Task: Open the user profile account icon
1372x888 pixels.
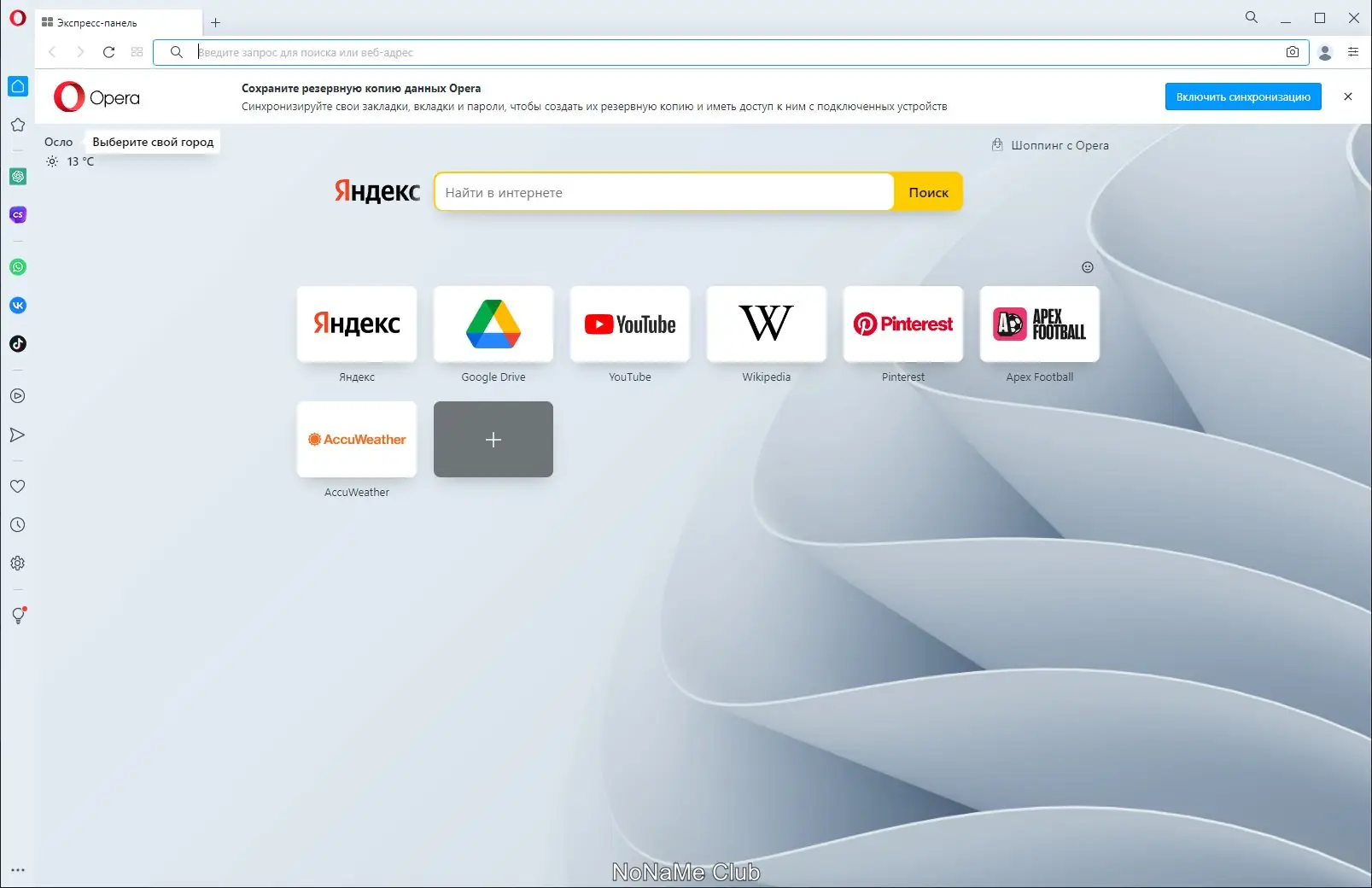Action: click(1325, 53)
